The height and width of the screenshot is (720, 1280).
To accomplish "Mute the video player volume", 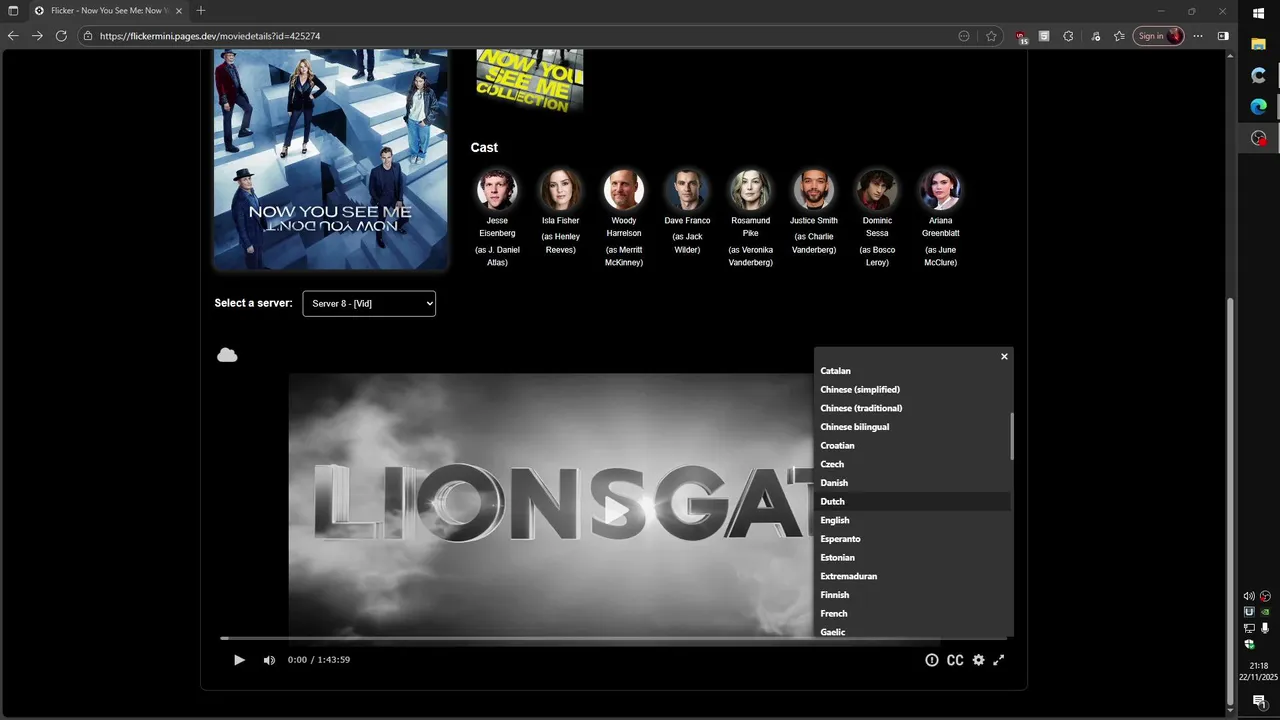I will [269, 660].
